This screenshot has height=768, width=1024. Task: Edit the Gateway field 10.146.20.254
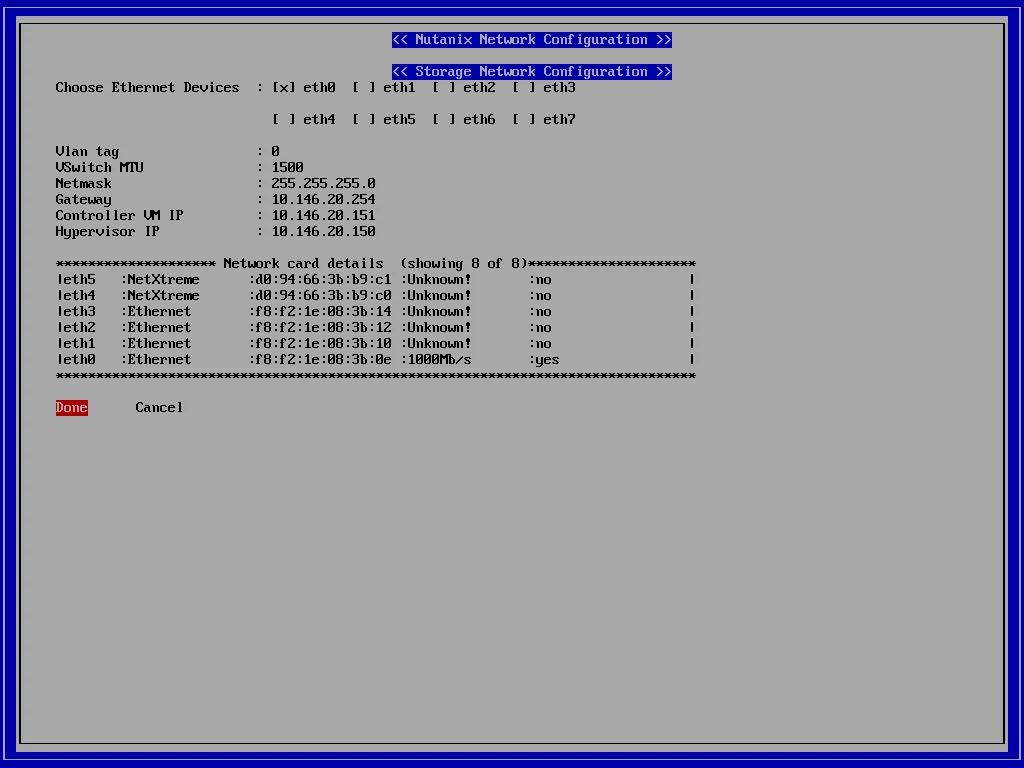coord(324,199)
